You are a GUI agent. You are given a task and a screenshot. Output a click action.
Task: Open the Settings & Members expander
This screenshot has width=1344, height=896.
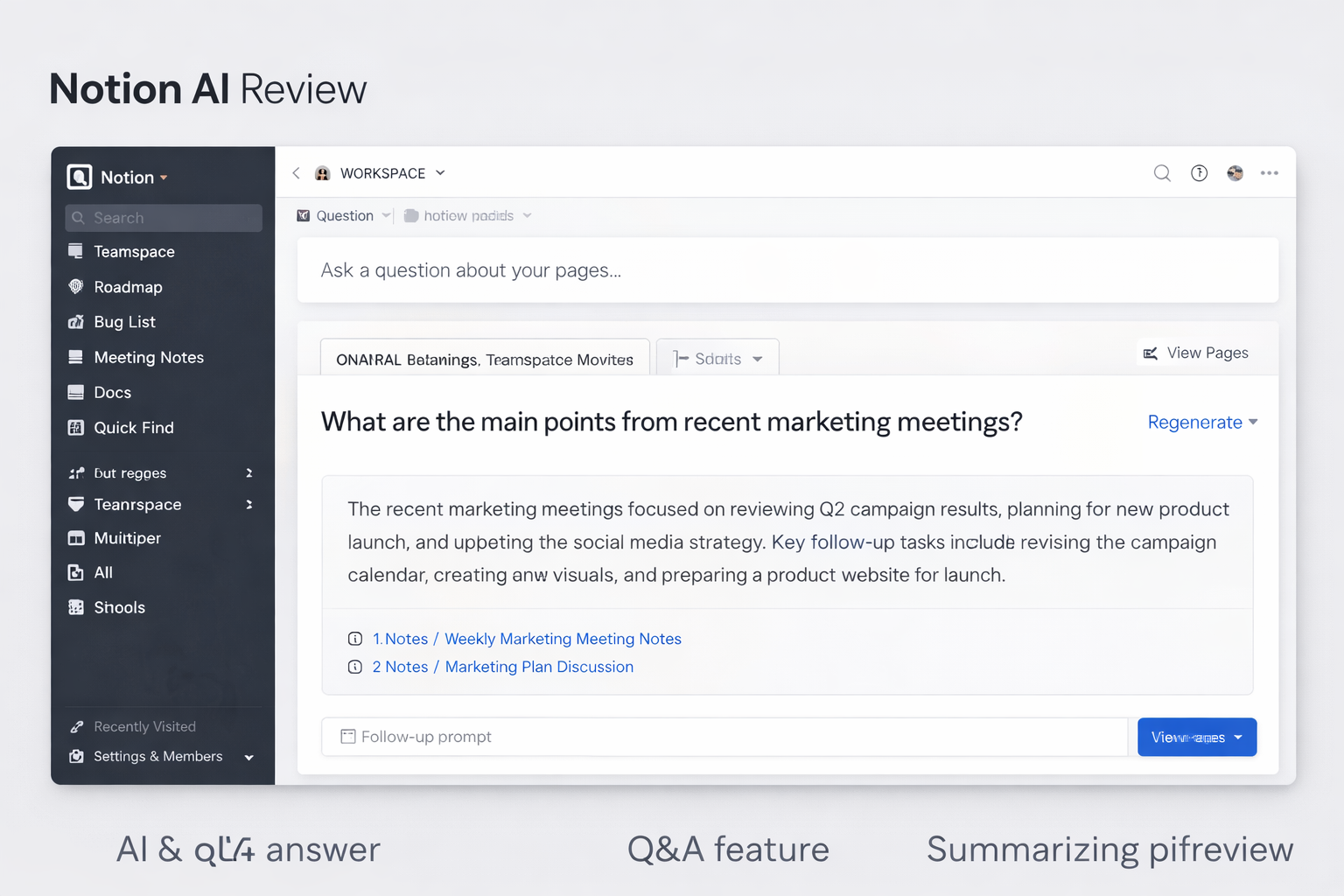pyautogui.click(x=248, y=757)
